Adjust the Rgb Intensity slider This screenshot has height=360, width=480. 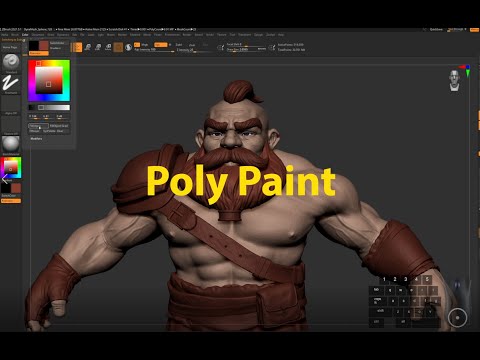point(154,50)
